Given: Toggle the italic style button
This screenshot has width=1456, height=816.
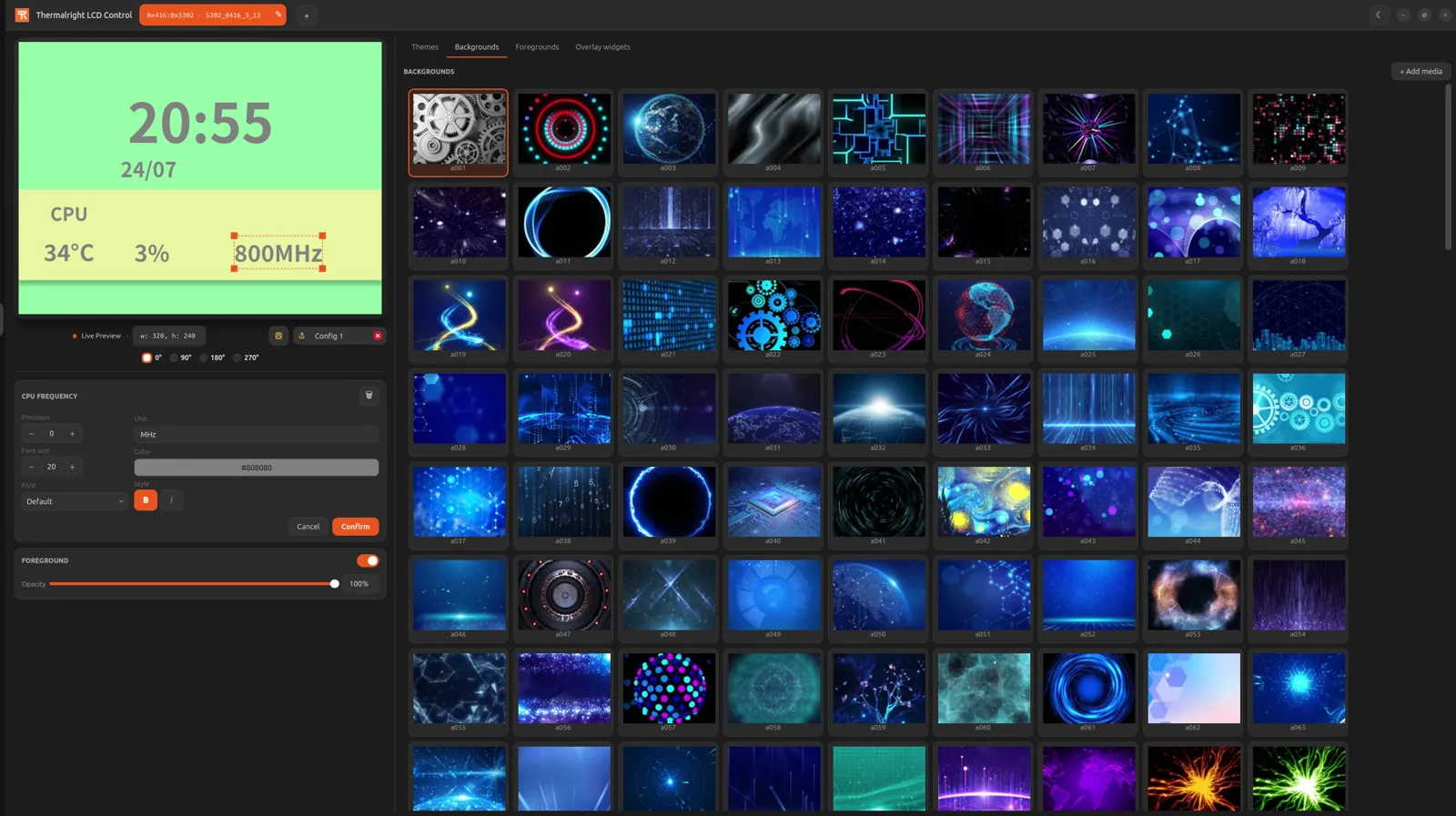Looking at the screenshot, I should [x=171, y=500].
